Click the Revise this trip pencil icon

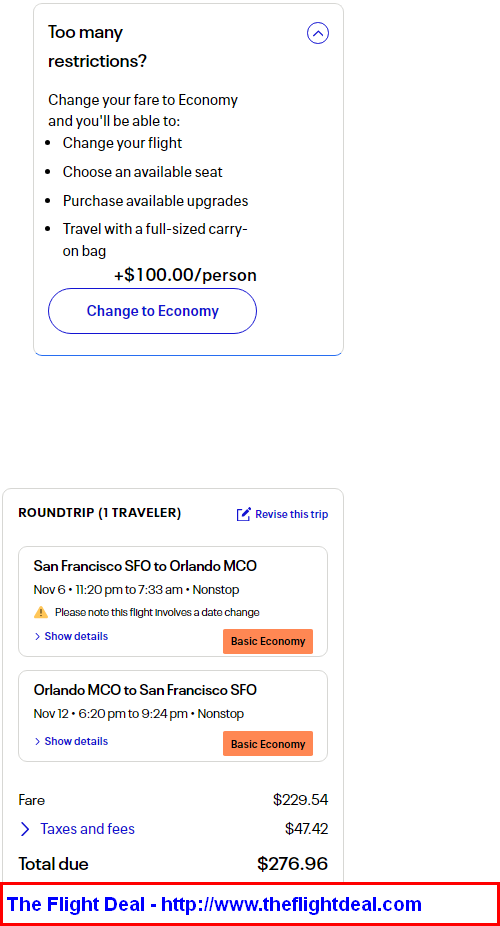pos(244,514)
